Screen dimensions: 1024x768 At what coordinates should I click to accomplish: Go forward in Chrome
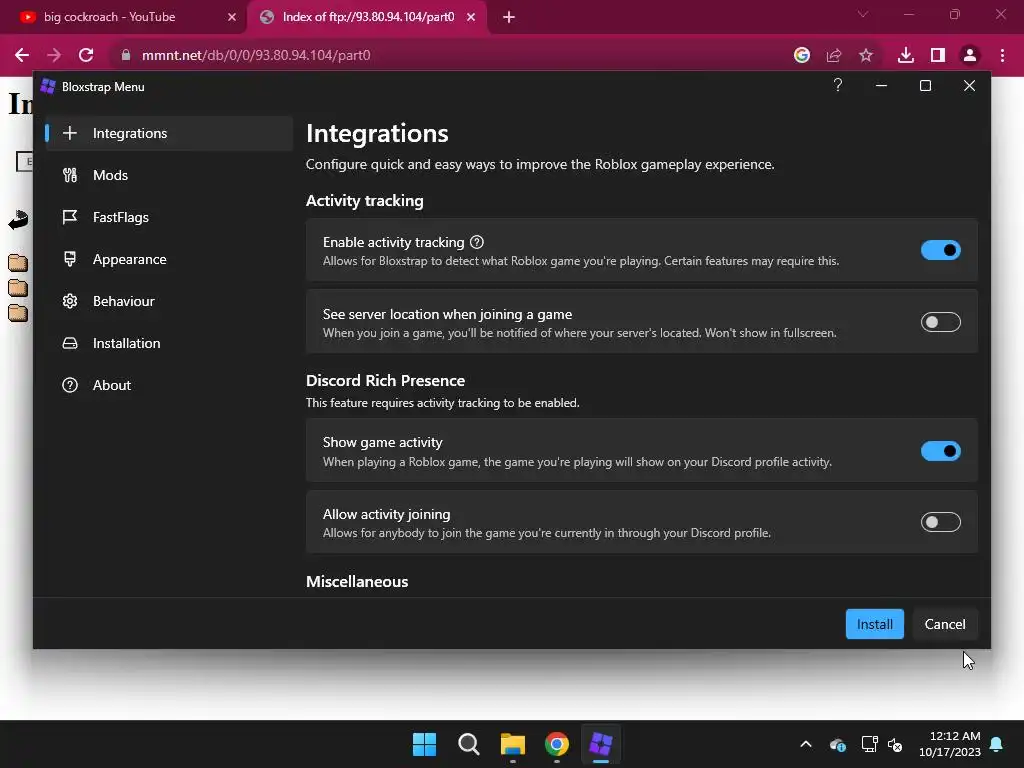54,56
